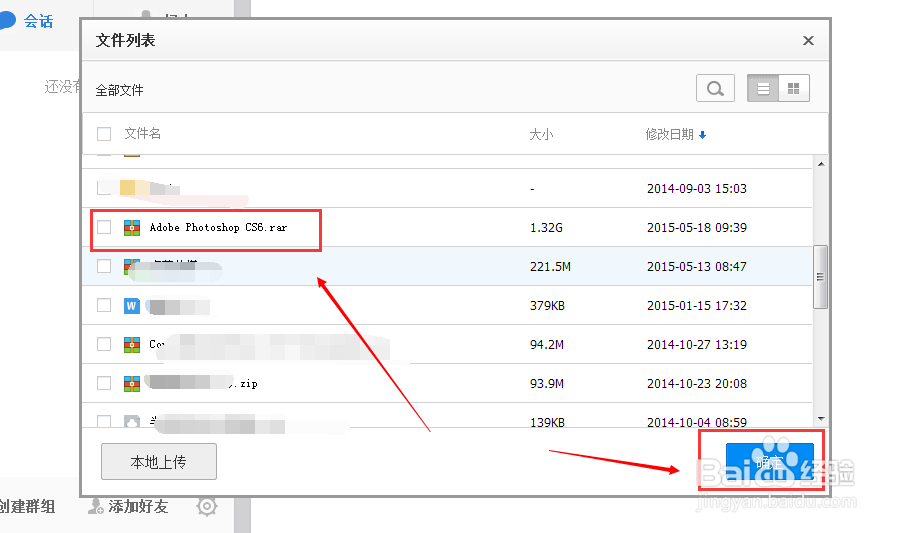
Task: Open 会话 tab in background window
Action: click(x=38, y=21)
